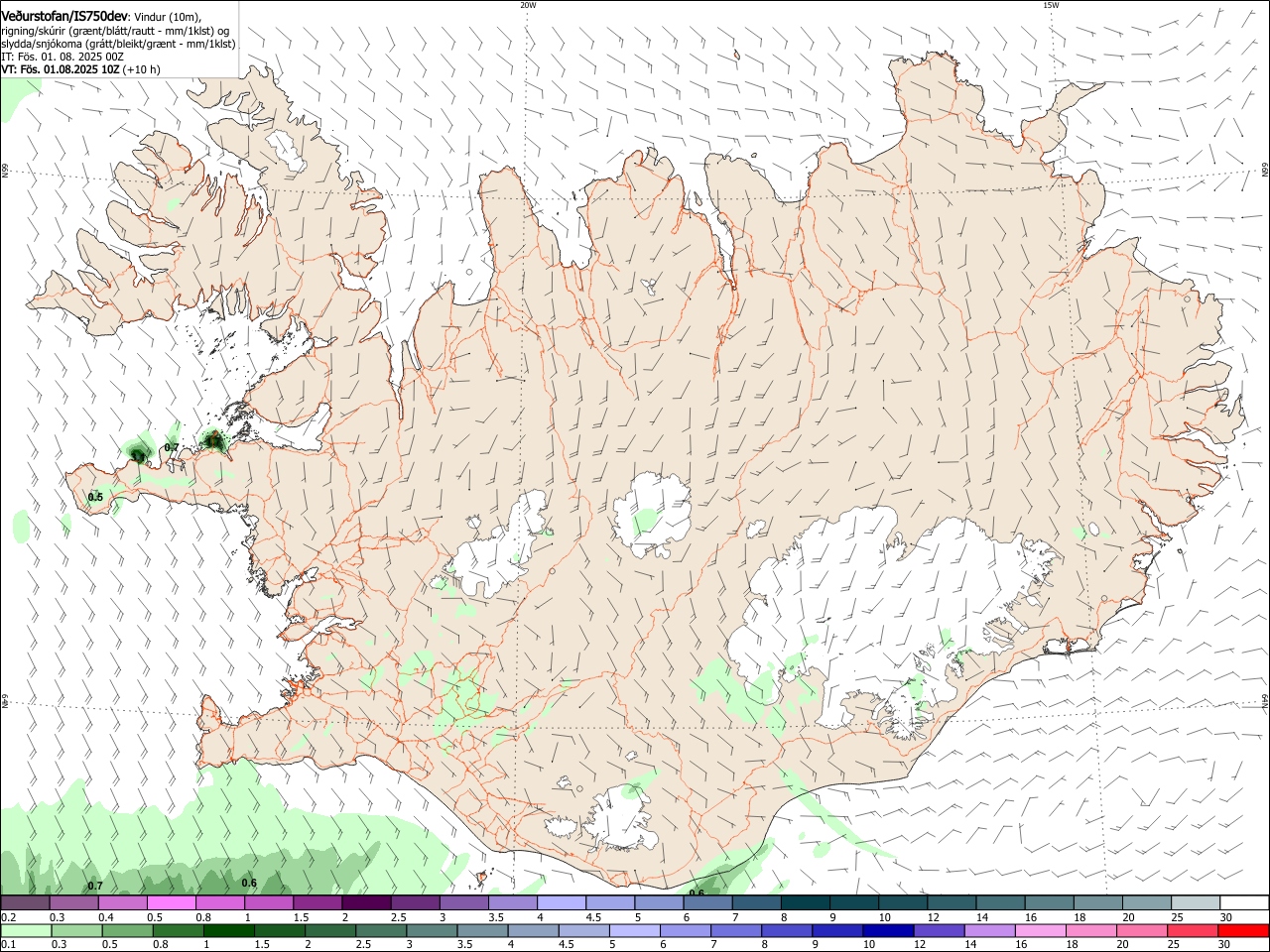The width and height of the screenshot is (1270, 952).
Task: Click the 4.5 label under the upper scale
Action: click(593, 917)
